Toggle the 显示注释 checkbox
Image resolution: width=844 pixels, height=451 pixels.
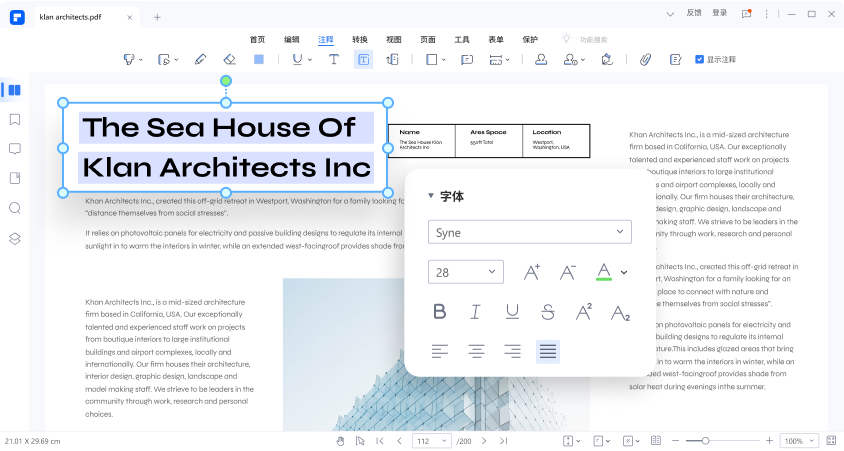point(700,60)
